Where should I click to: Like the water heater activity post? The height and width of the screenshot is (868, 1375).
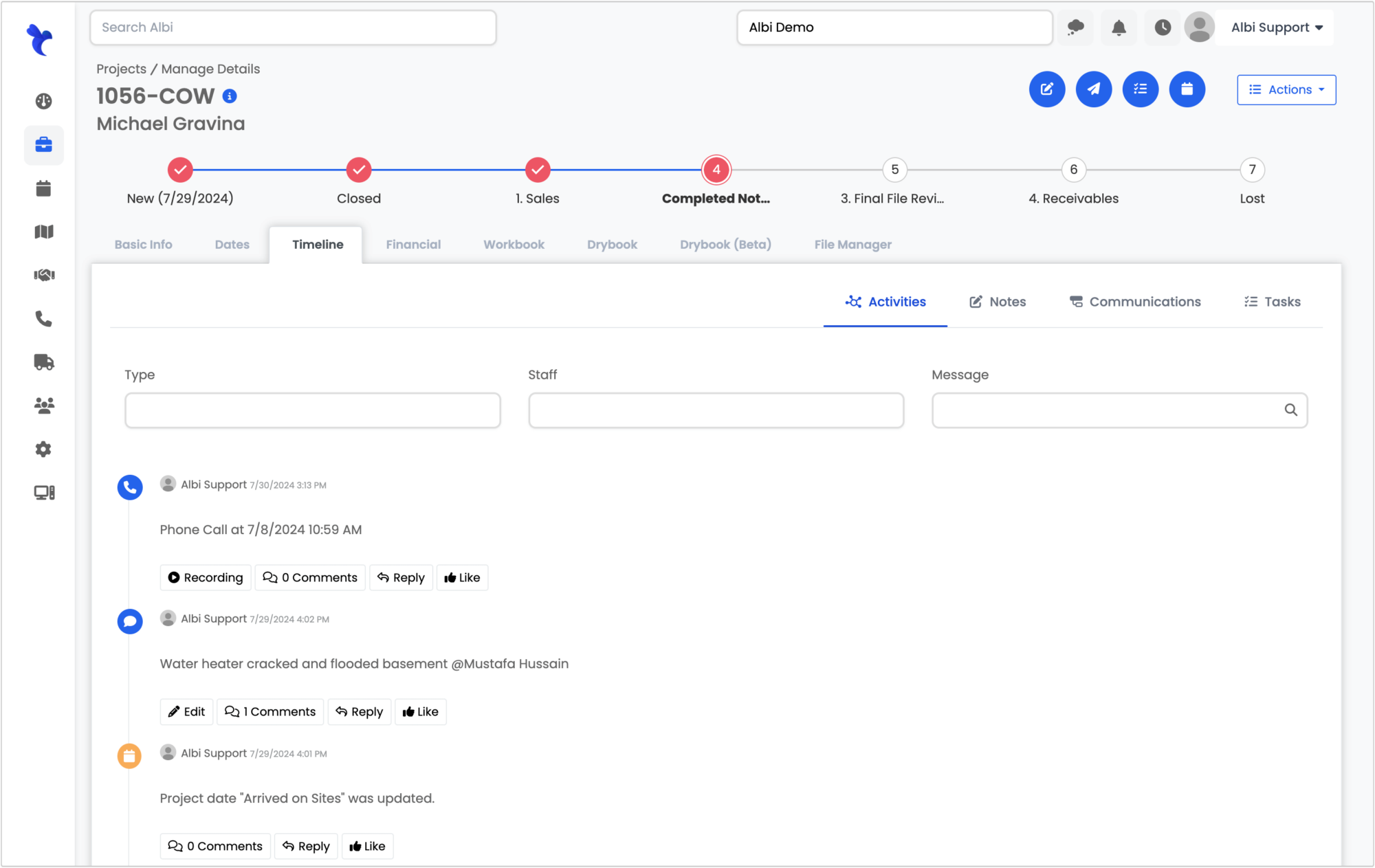[420, 711]
